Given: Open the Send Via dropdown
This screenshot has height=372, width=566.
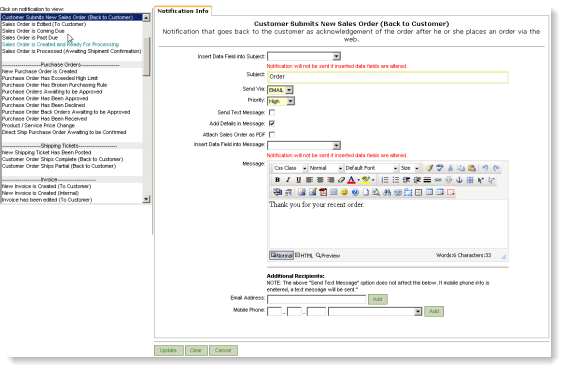Looking at the screenshot, I should (x=280, y=90).
